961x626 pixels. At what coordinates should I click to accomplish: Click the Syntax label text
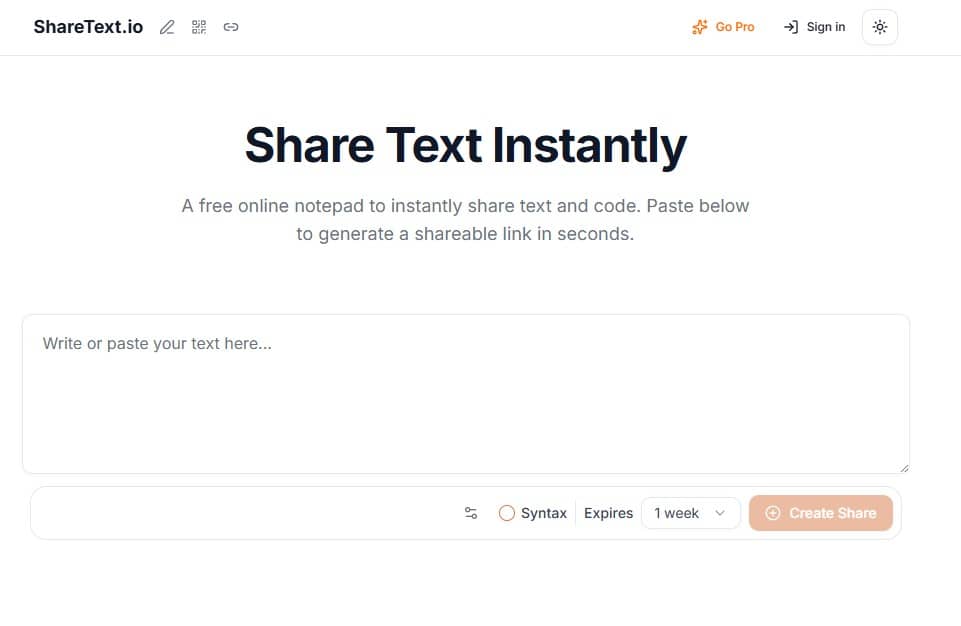(544, 513)
